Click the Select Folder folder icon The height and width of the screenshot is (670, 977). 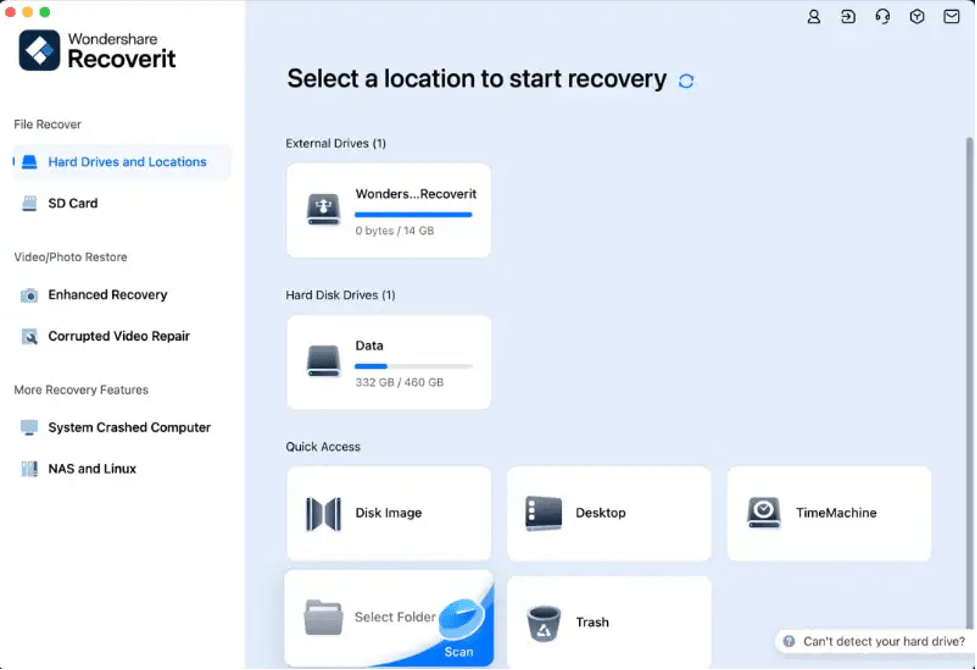tap(323, 618)
